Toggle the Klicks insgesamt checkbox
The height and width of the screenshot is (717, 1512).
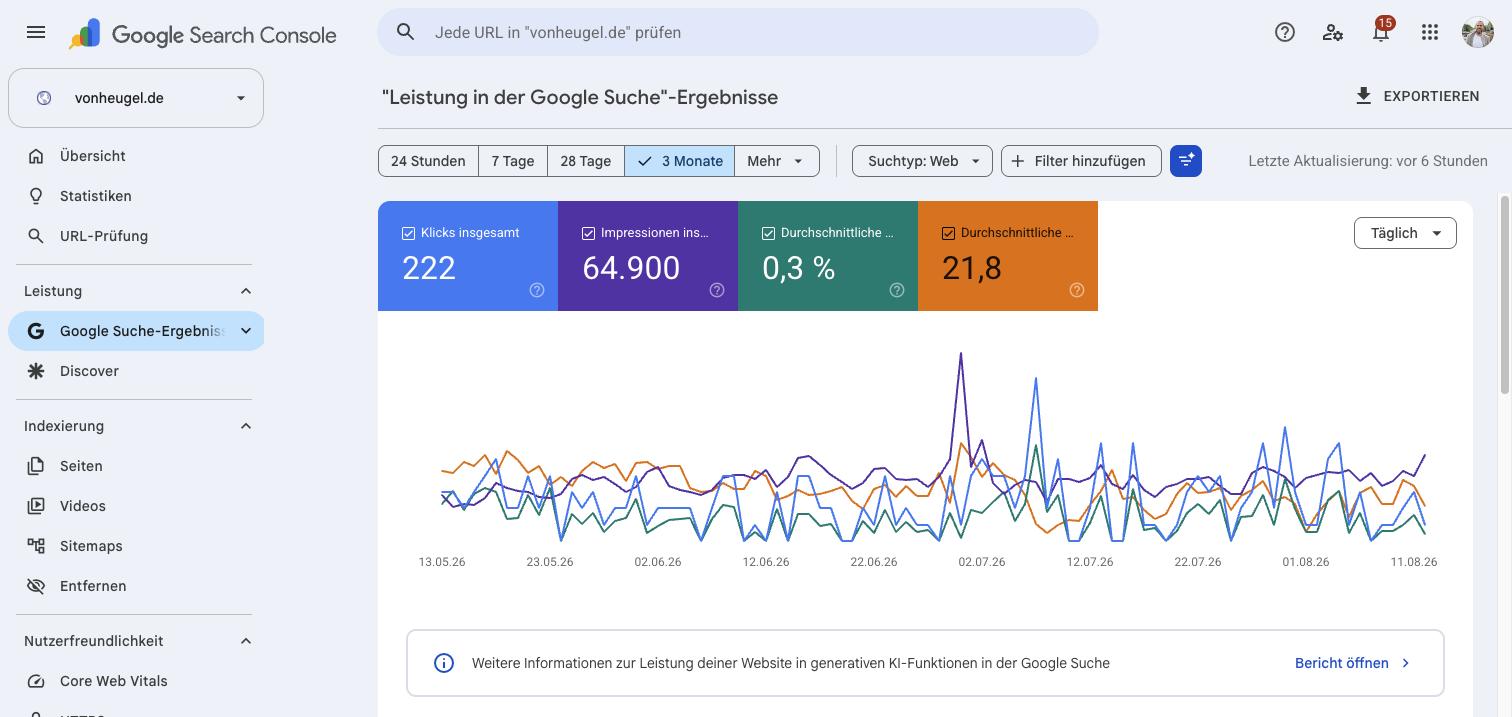point(408,233)
